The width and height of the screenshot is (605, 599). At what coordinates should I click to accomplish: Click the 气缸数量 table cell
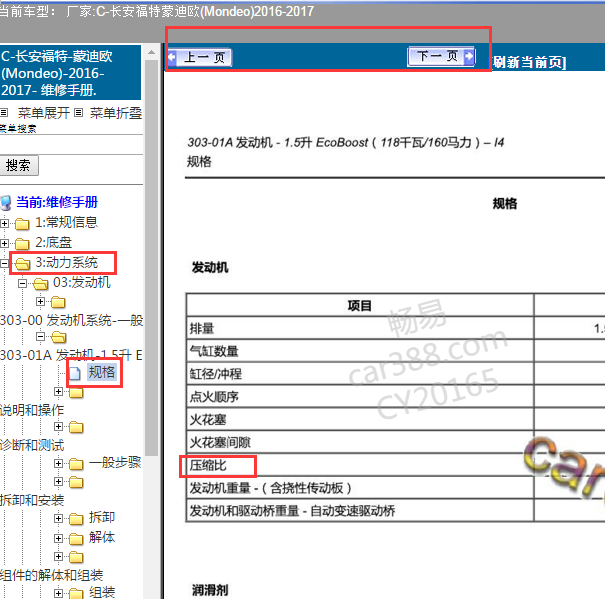click(360, 351)
